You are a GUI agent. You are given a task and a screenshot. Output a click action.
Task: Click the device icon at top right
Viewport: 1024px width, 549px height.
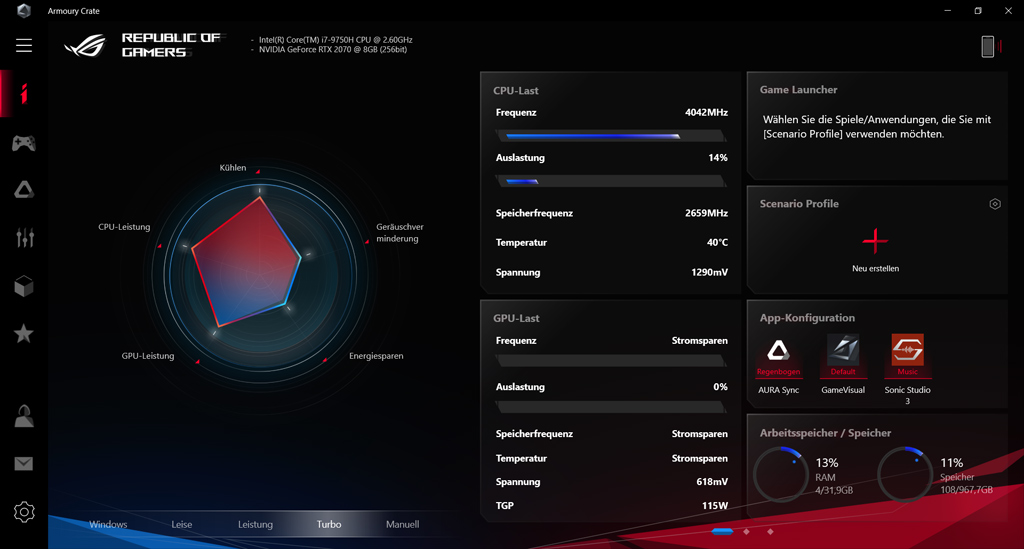coord(987,46)
